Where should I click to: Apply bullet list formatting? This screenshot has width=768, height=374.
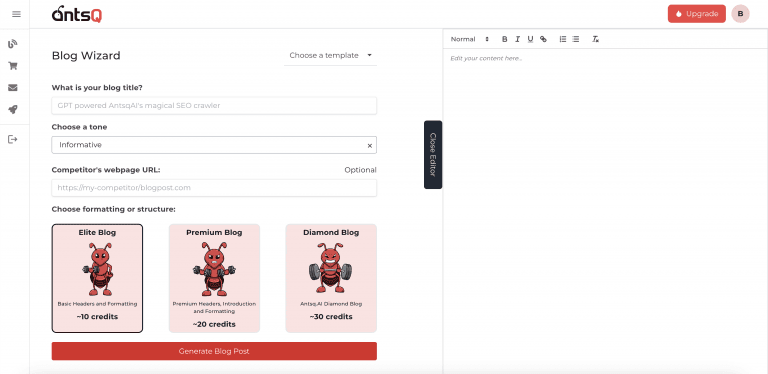tap(576, 39)
